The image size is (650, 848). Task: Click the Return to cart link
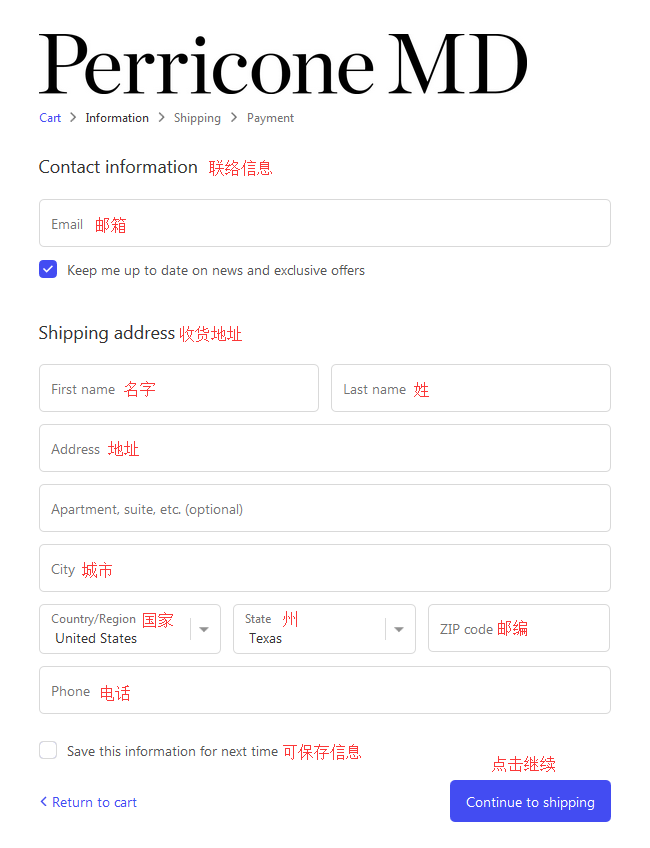click(x=89, y=802)
